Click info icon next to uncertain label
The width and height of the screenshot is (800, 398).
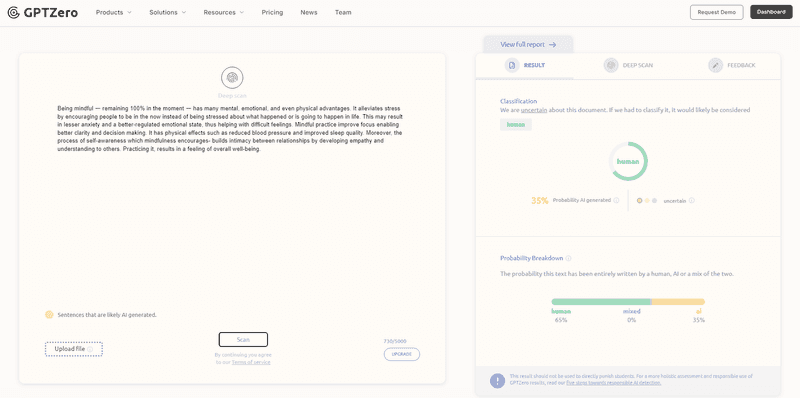[x=692, y=201]
